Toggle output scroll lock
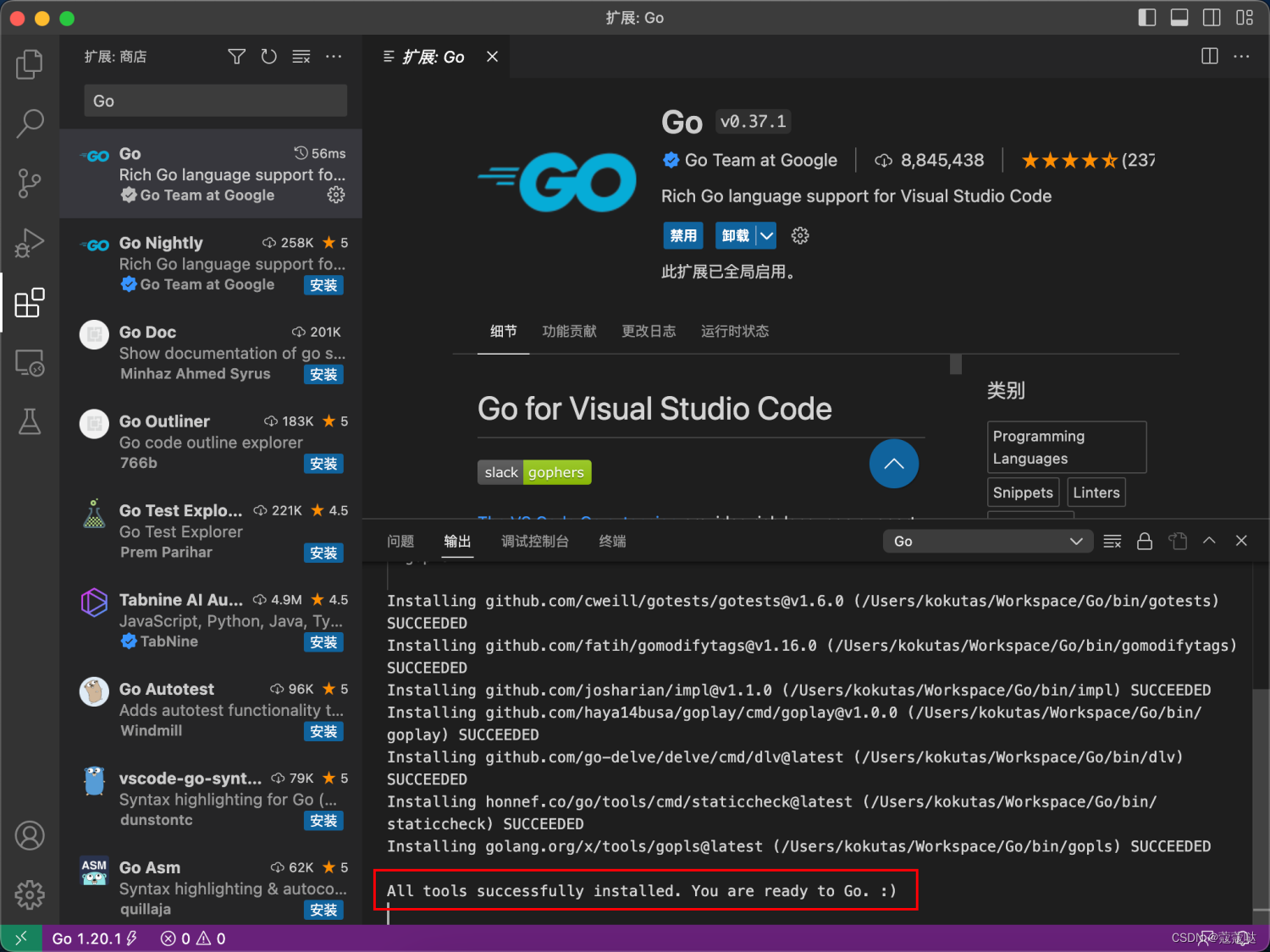This screenshot has width=1270, height=952. tap(1145, 542)
